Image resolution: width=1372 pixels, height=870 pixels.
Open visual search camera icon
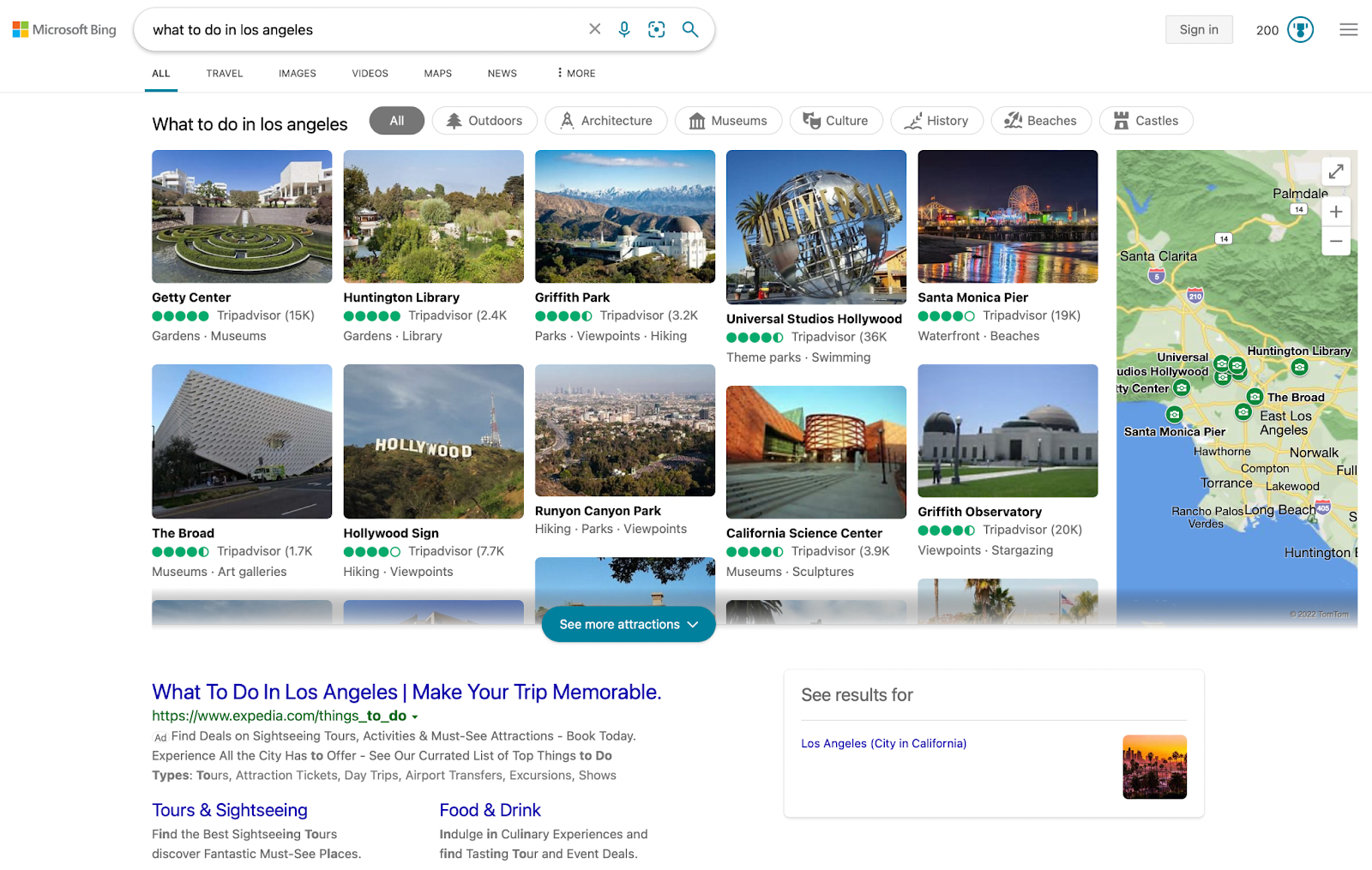coord(657,29)
